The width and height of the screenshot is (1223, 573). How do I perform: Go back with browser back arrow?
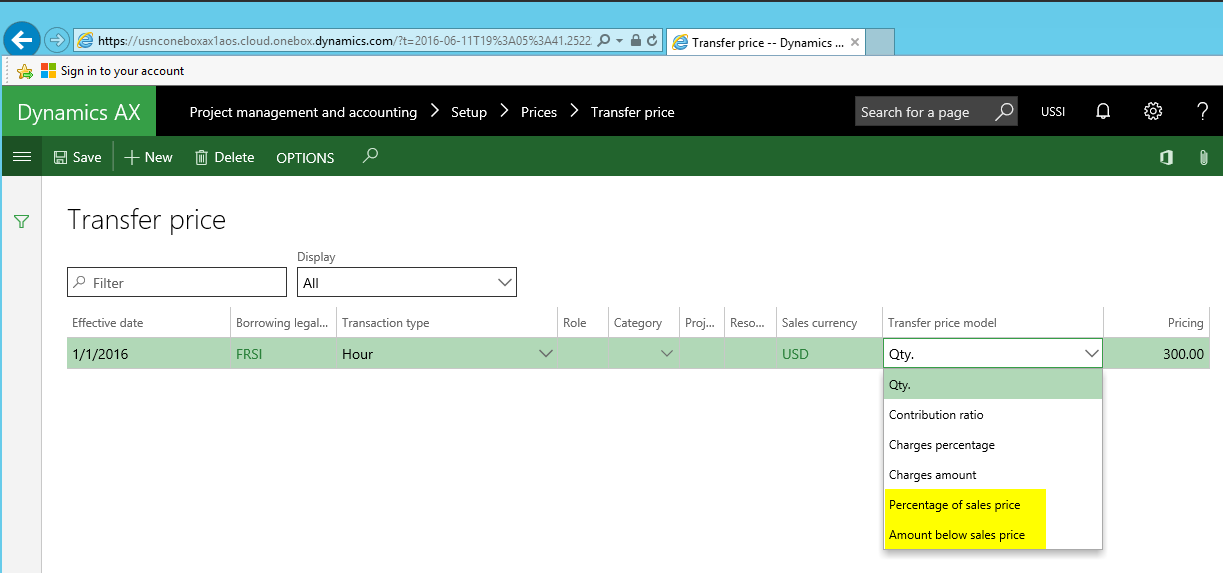pos(21,40)
